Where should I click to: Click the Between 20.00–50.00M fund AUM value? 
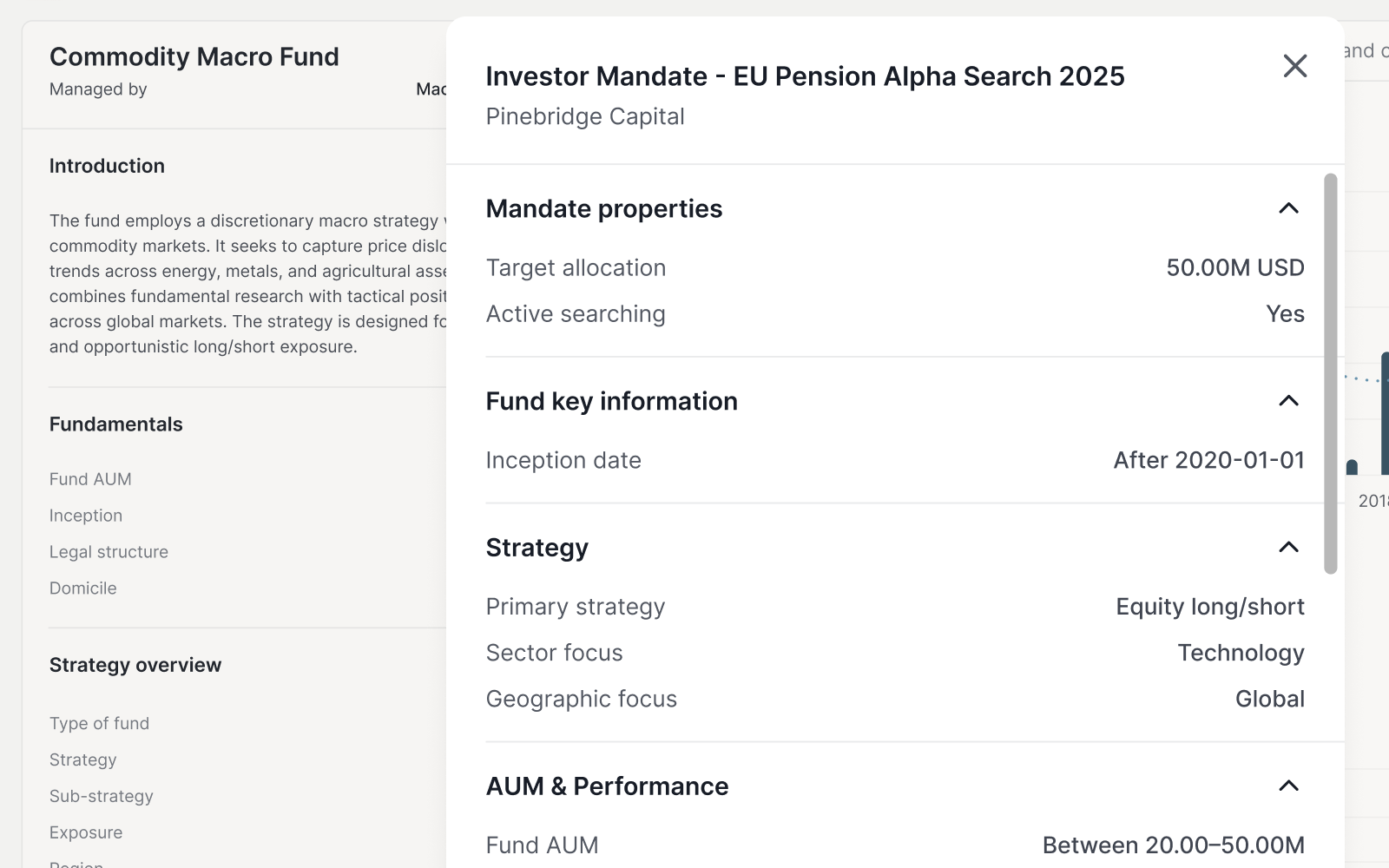pyautogui.click(x=1173, y=845)
